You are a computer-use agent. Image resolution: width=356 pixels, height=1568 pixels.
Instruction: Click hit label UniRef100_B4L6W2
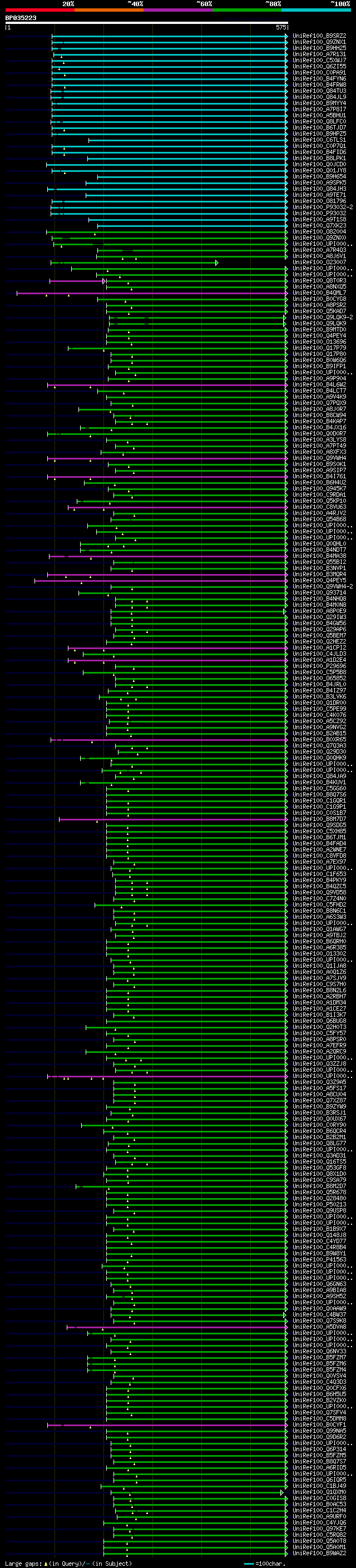tap(319, 385)
